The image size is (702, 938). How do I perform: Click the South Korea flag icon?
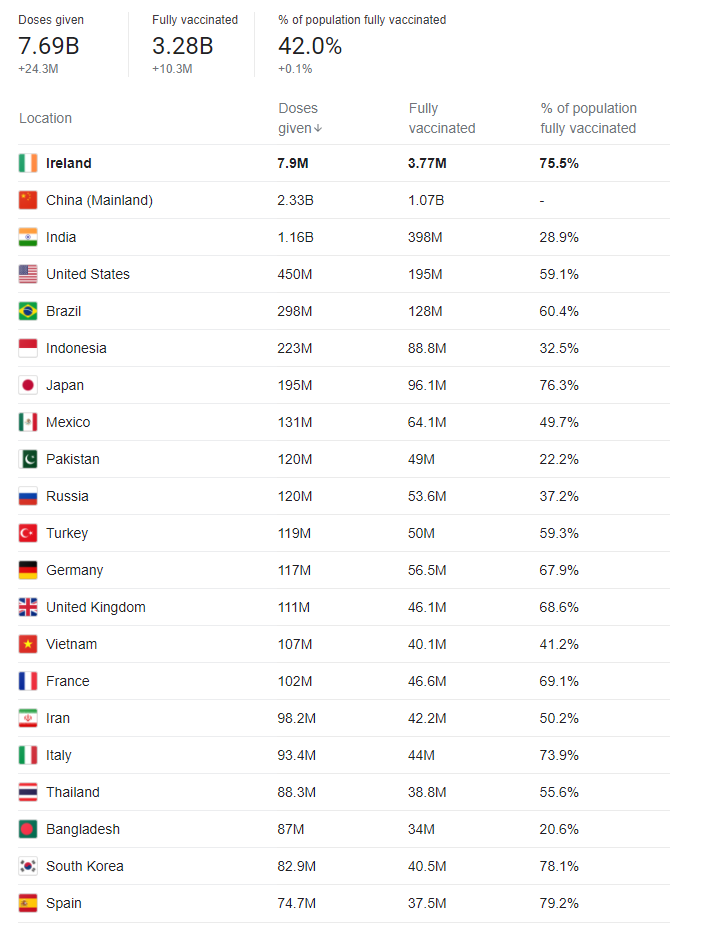click(x=28, y=866)
